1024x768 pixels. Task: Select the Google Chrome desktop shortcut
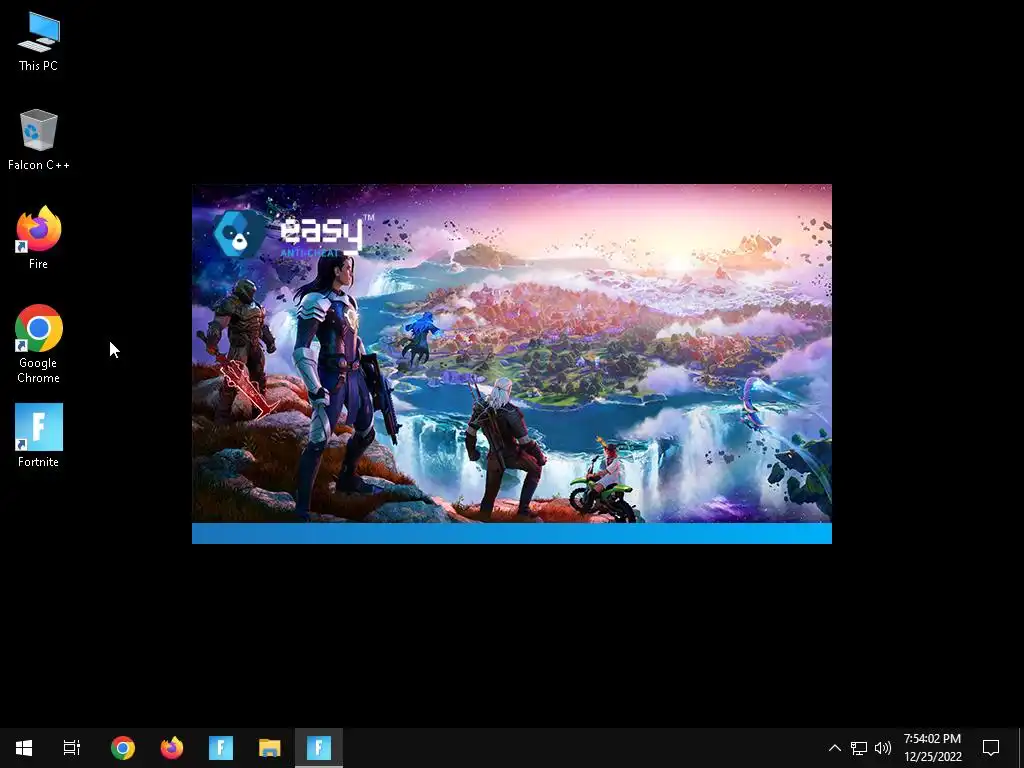click(x=39, y=344)
